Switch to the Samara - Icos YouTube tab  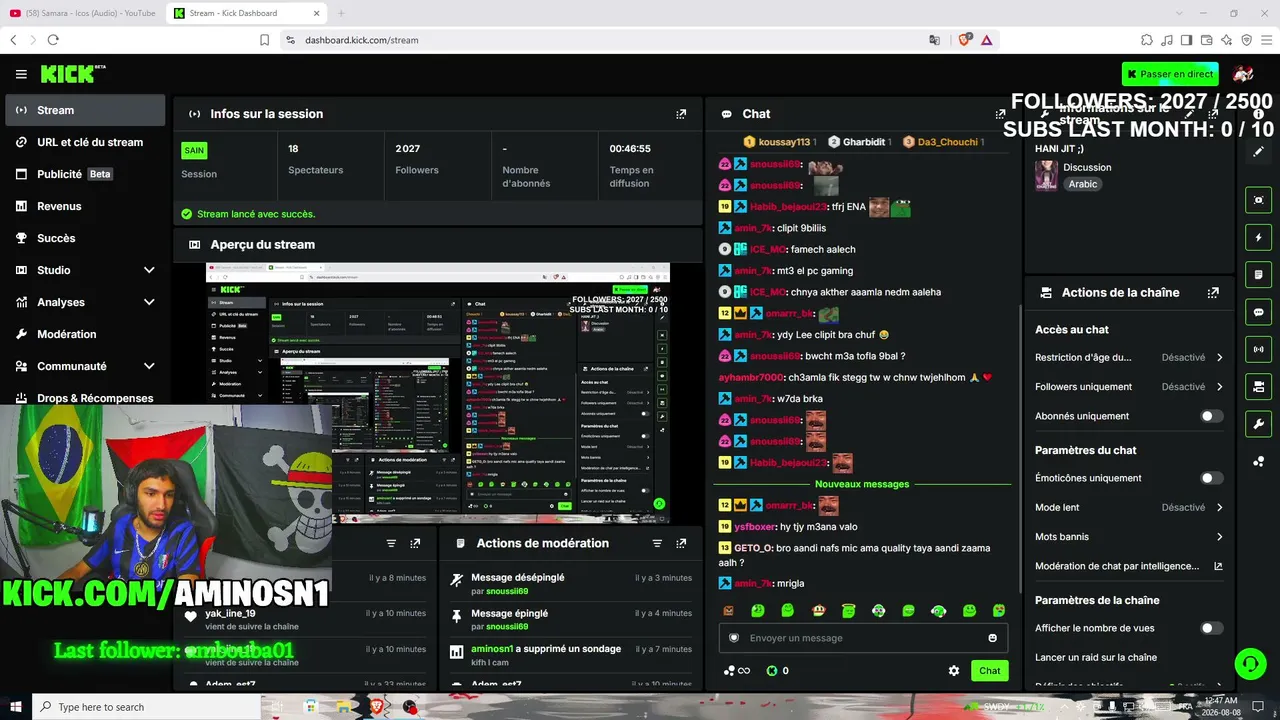83,13
